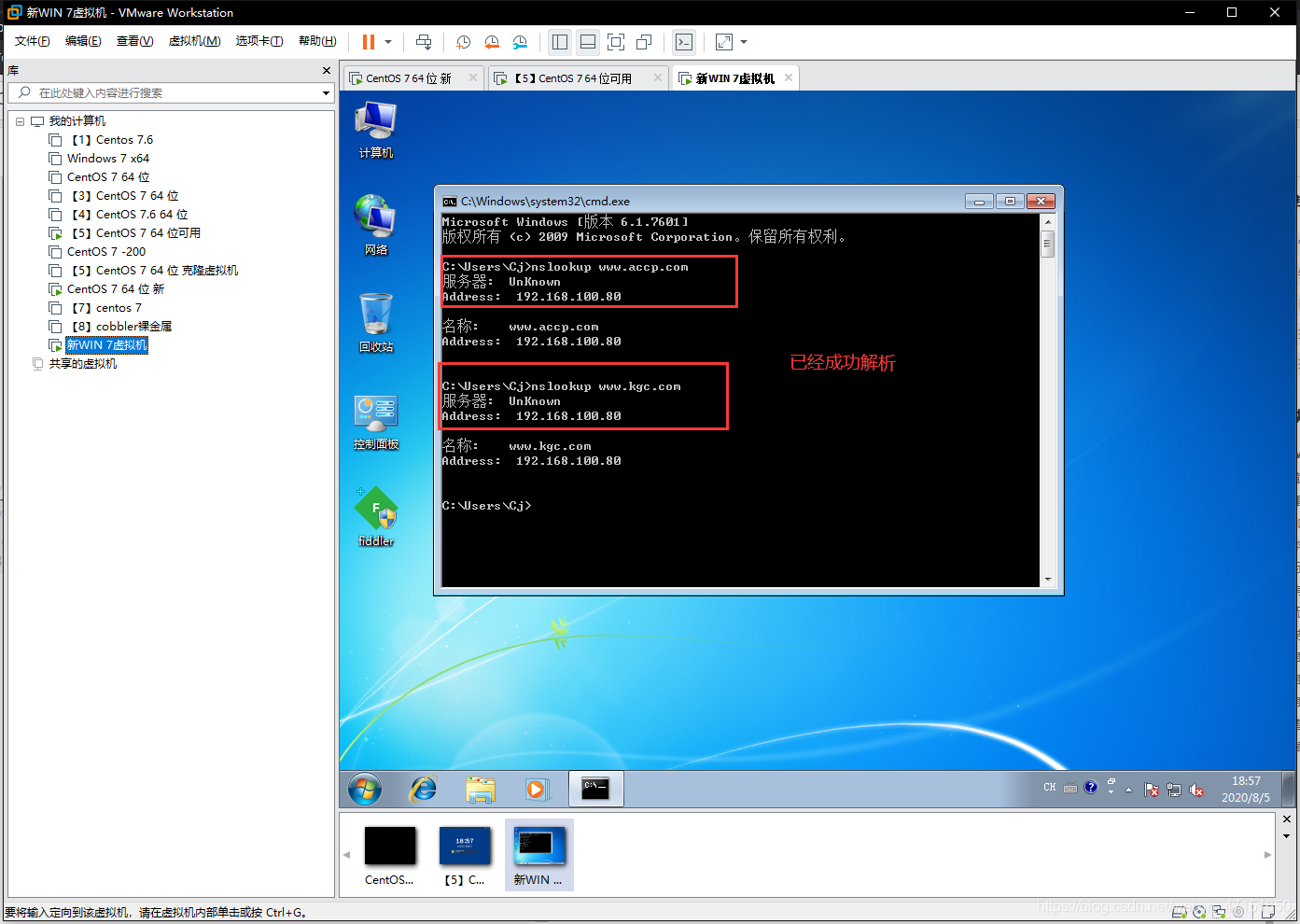
Task: Open Windows Explorer folder on taskbar
Action: click(481, 789)
